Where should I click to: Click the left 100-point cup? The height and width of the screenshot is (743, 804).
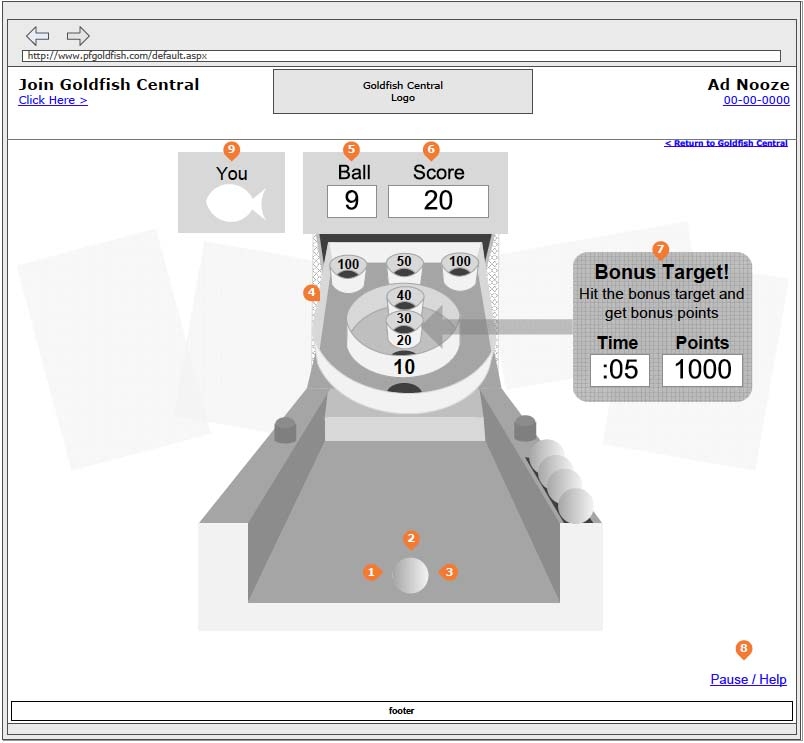(x=348, y=272)
